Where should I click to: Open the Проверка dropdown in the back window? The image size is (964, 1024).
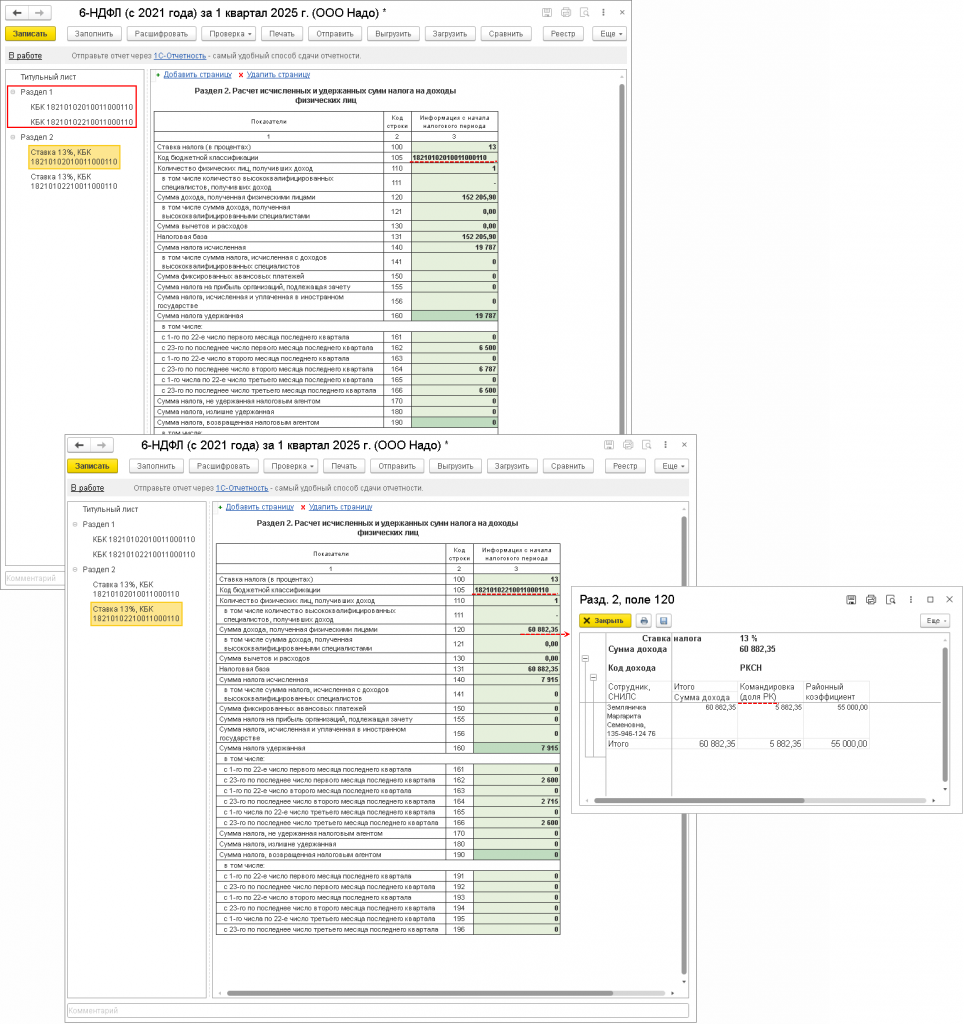(x=231, y=34)
